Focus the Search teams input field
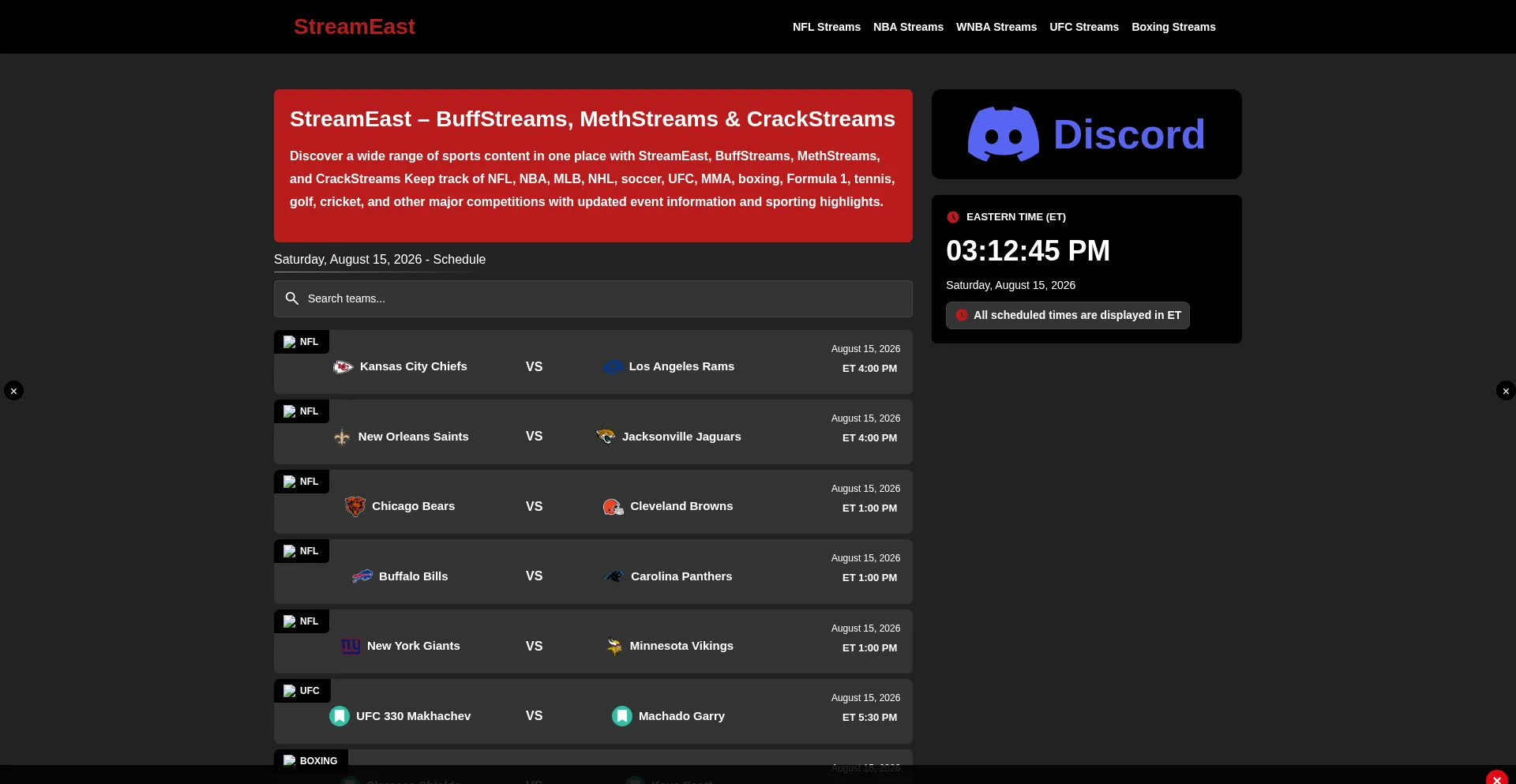 593,298
